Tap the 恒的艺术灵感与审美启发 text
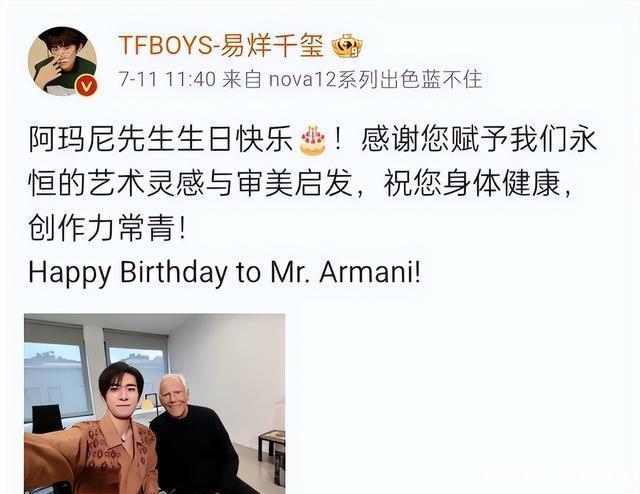 coord(190,183)
